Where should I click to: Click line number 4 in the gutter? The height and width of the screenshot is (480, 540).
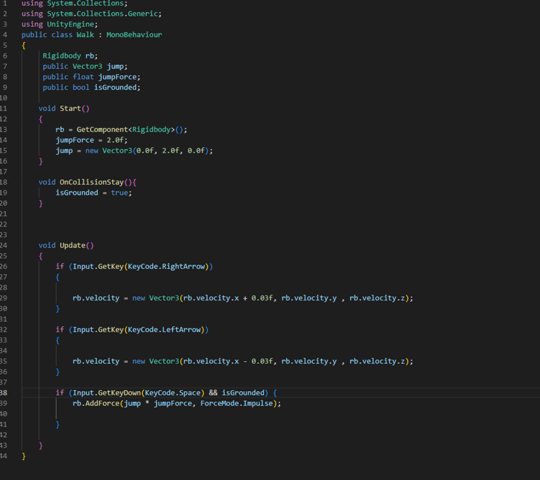click(4, 35)
